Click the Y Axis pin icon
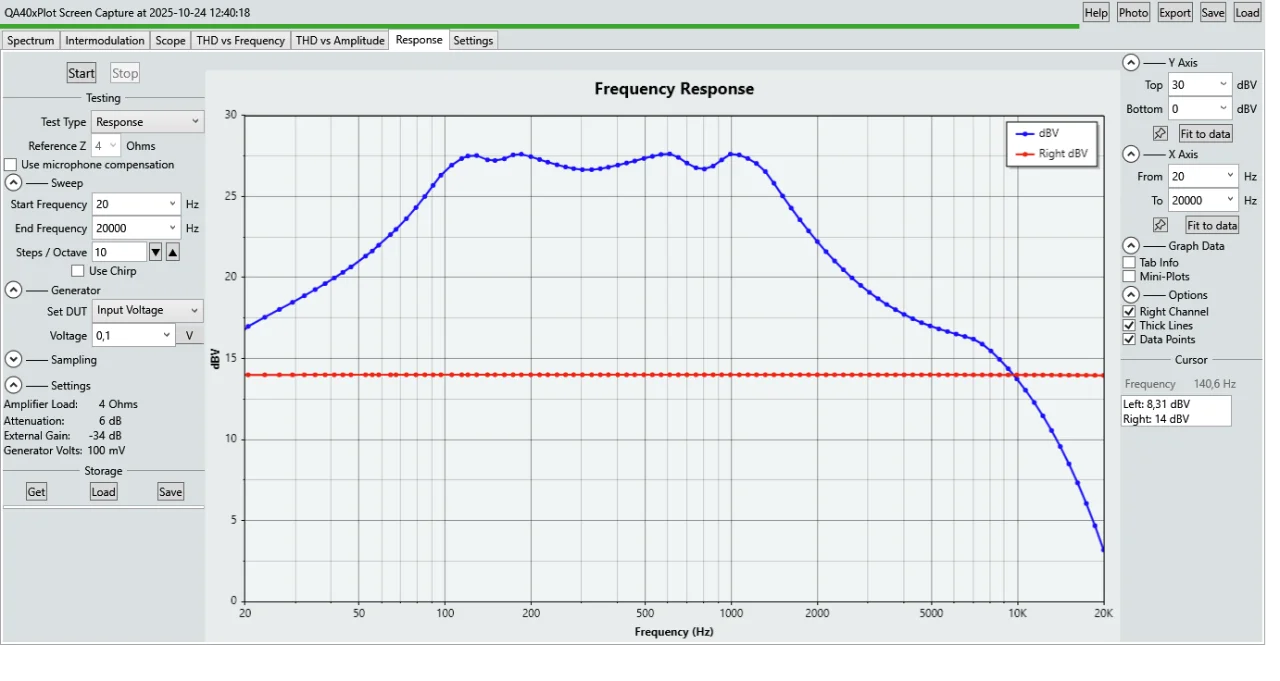Image resolution: width=1280 pixels, height=681 pixels. click(x=1160, y=133)
